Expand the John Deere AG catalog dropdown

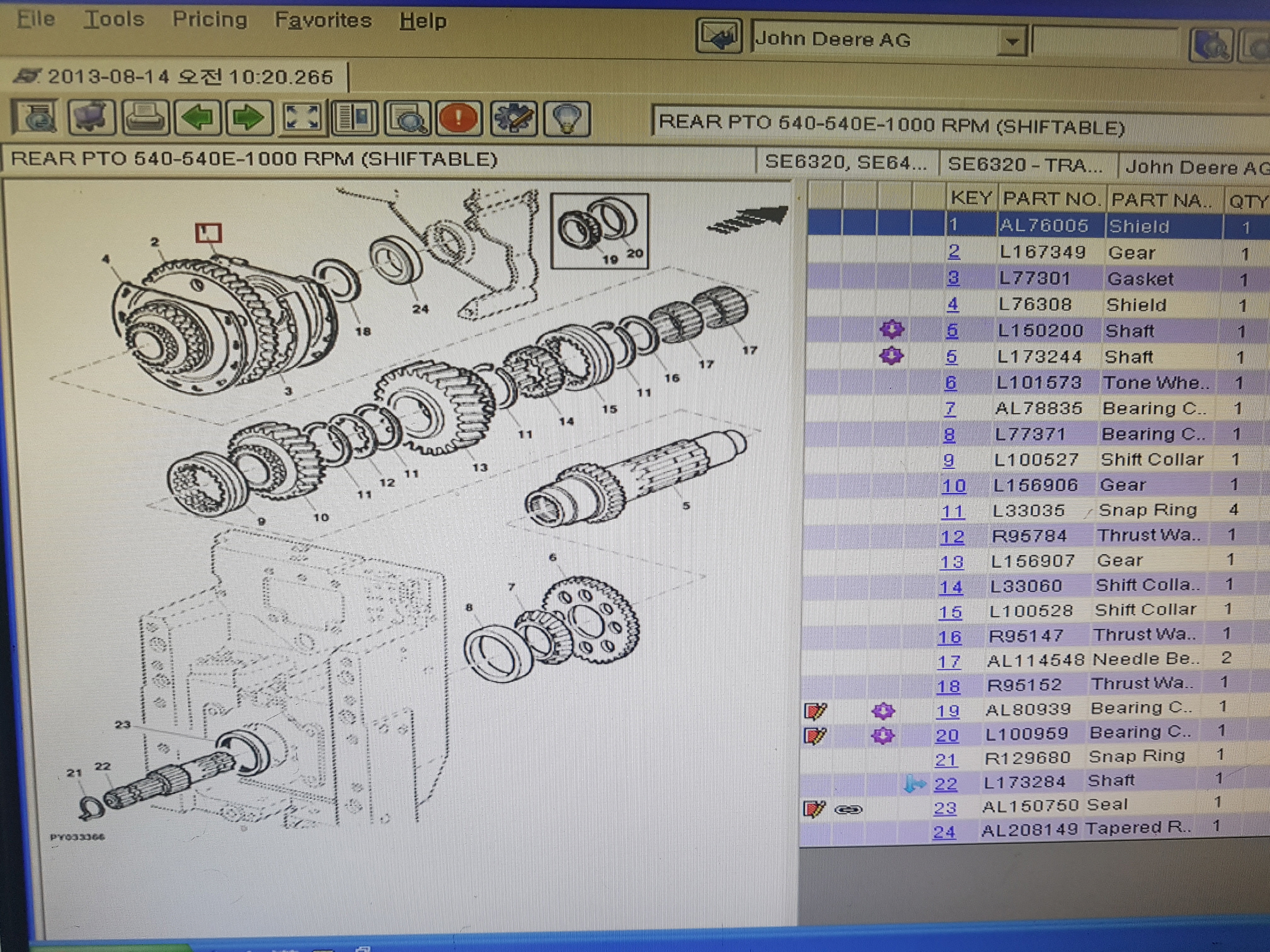click(1012, 42)
